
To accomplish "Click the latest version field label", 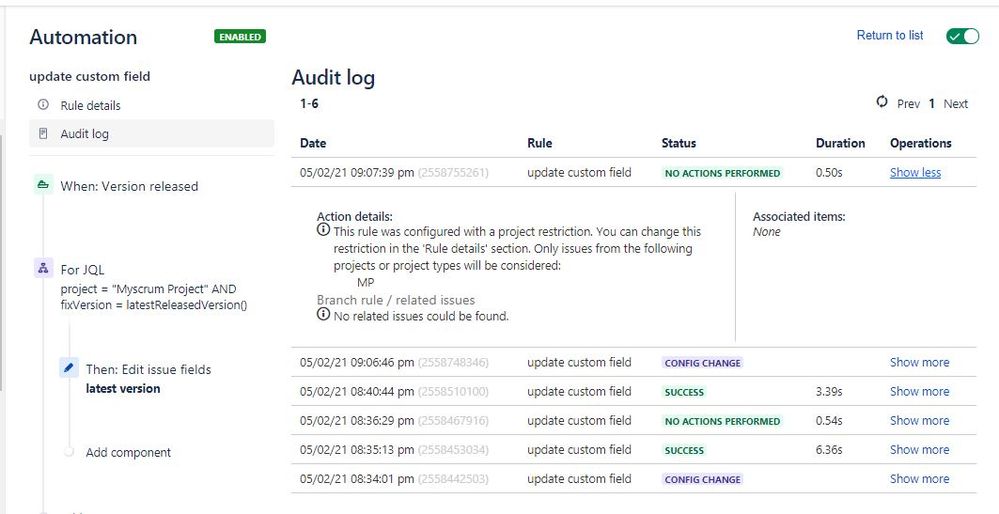I will click(123, 389).
